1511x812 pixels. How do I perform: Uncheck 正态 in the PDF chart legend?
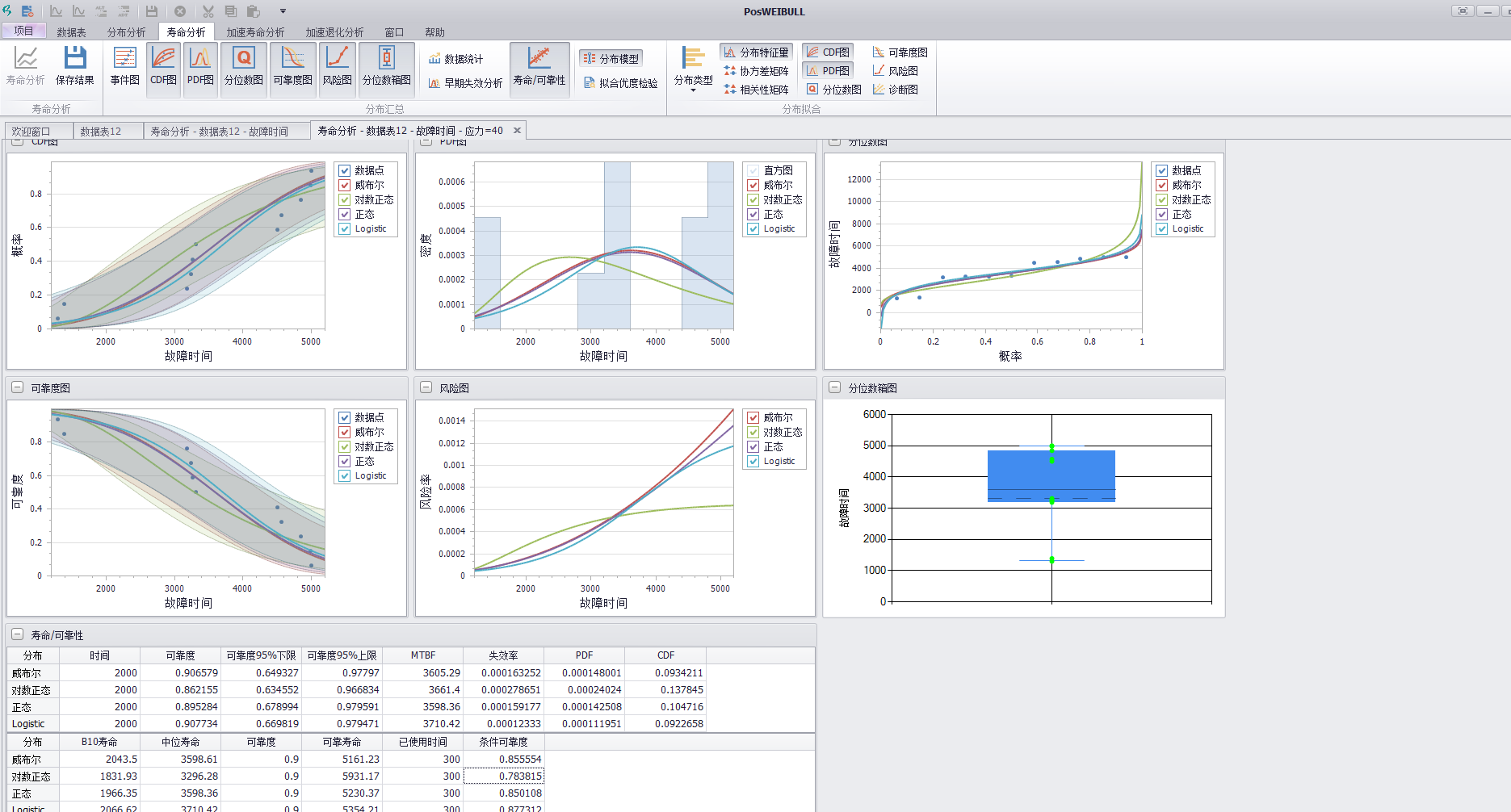(x=753, y=214)
